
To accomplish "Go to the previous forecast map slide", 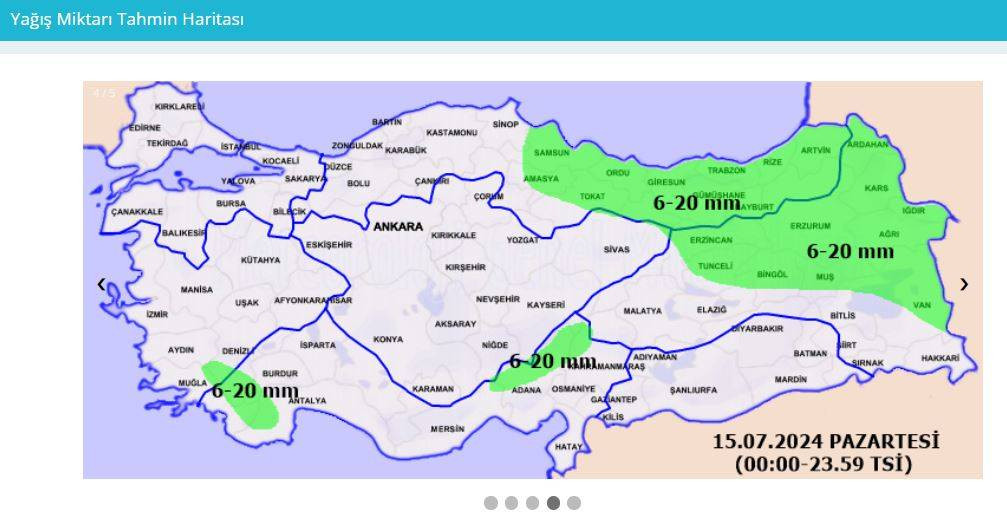I will coord(101,284).
